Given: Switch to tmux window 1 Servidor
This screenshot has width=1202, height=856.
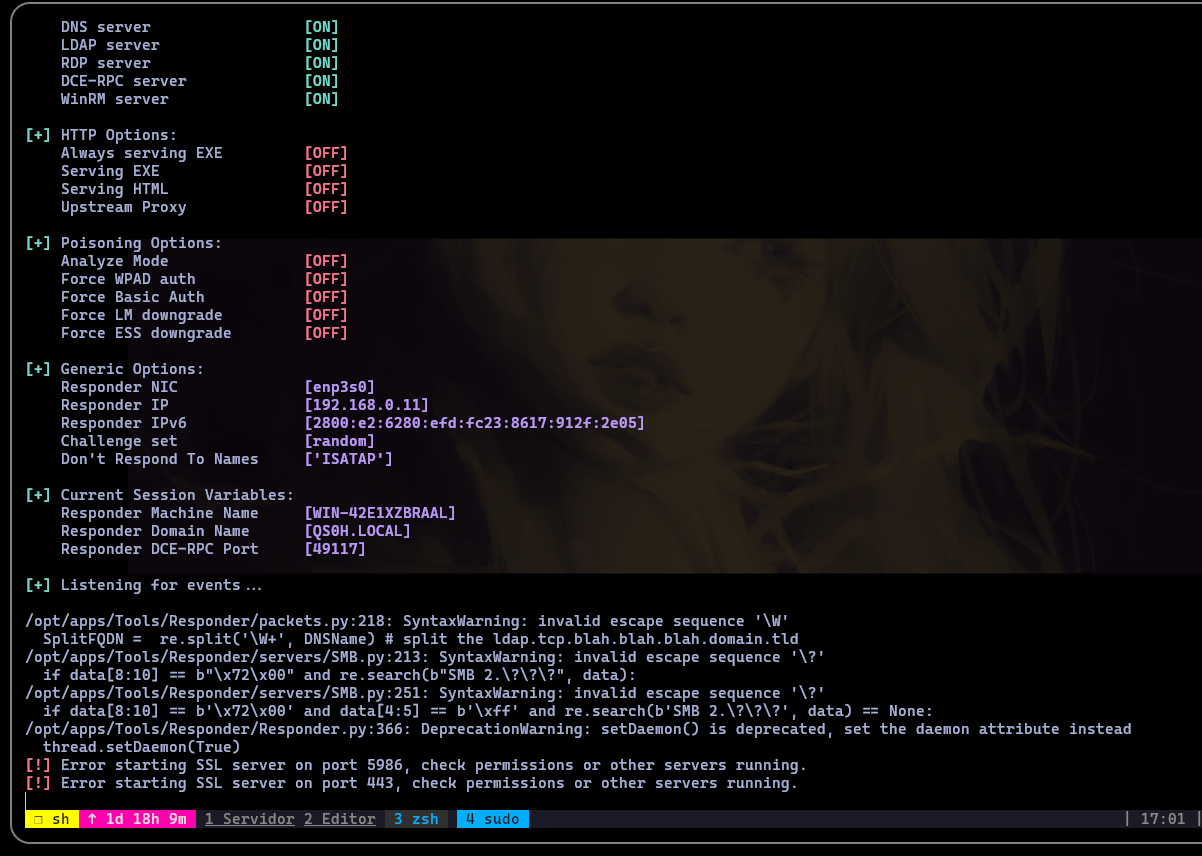Looking at the screenshot, I should pos(249,819).
